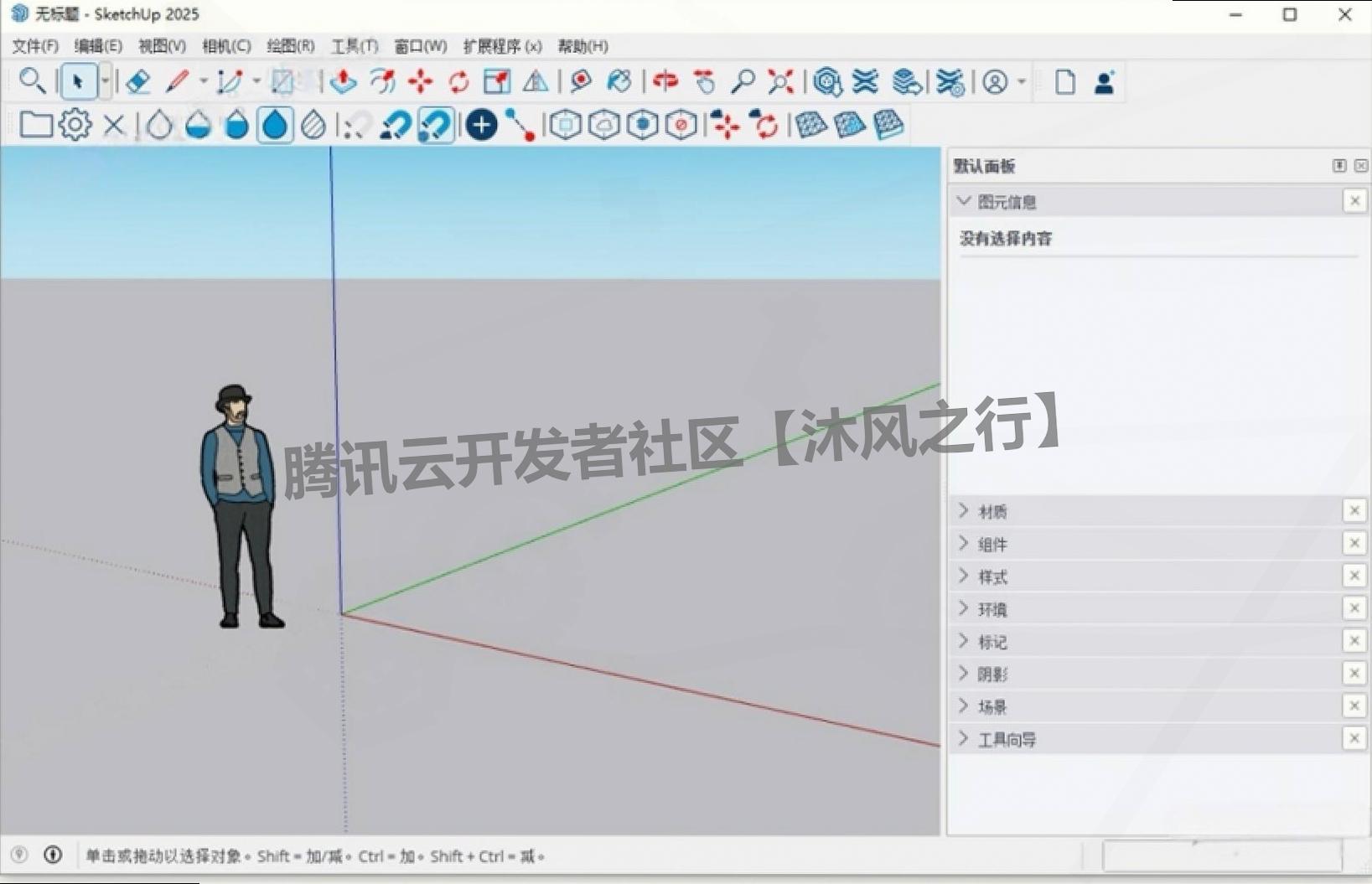The width and height of the screenshot is (1372, 884).
Task: Select the Zoom tool
Action: pos(743,82)
